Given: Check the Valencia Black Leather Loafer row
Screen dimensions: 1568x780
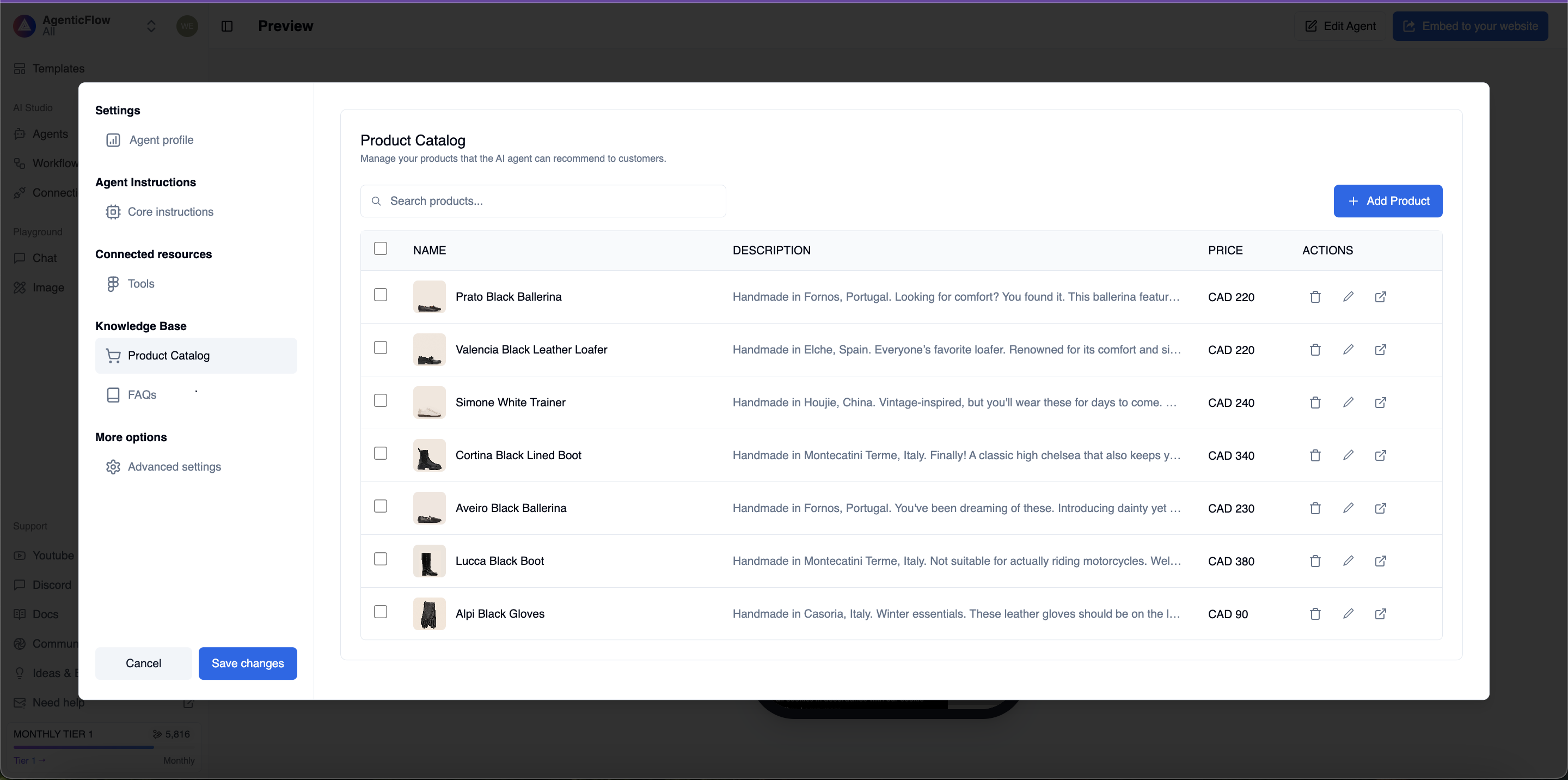Looking at the screenshot, I should [381, 348].
